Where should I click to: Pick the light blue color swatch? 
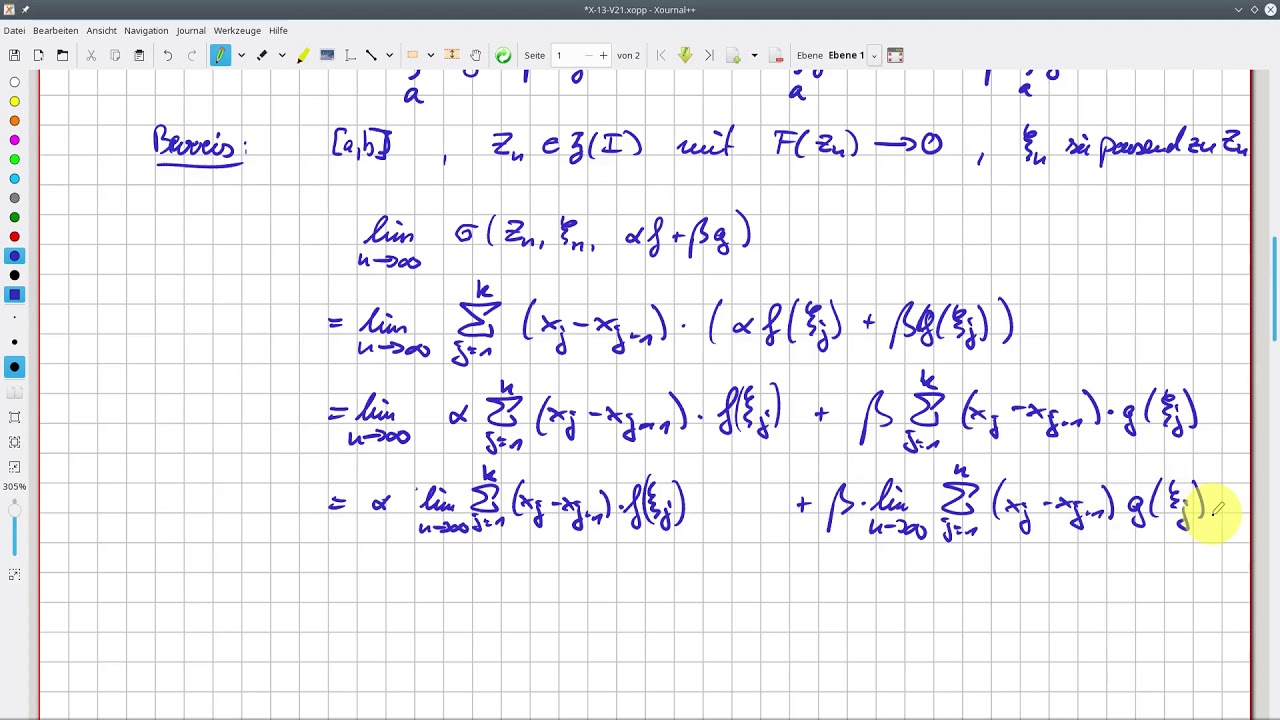point(14,179)
